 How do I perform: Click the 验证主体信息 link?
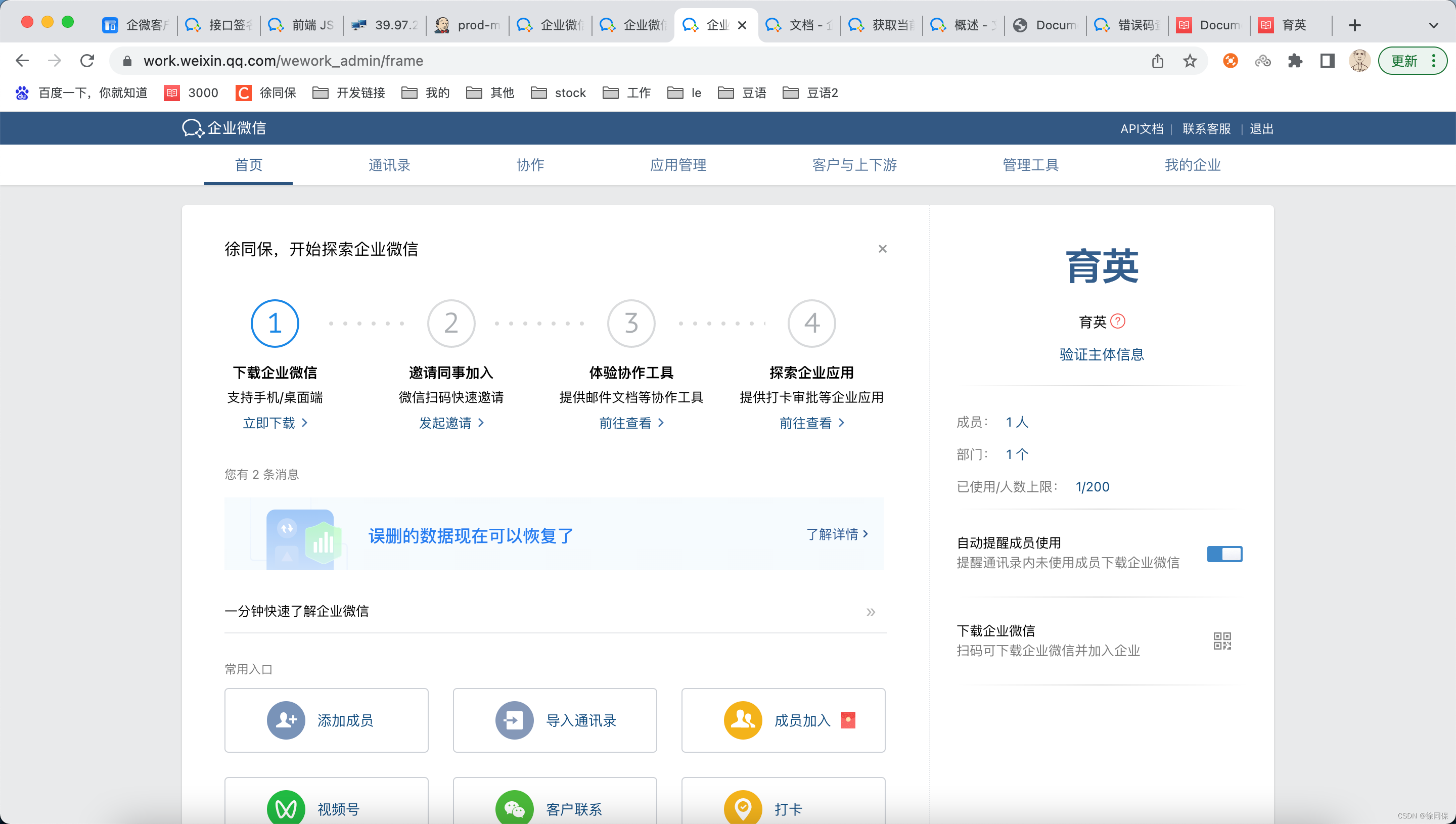coord(1101,354)
